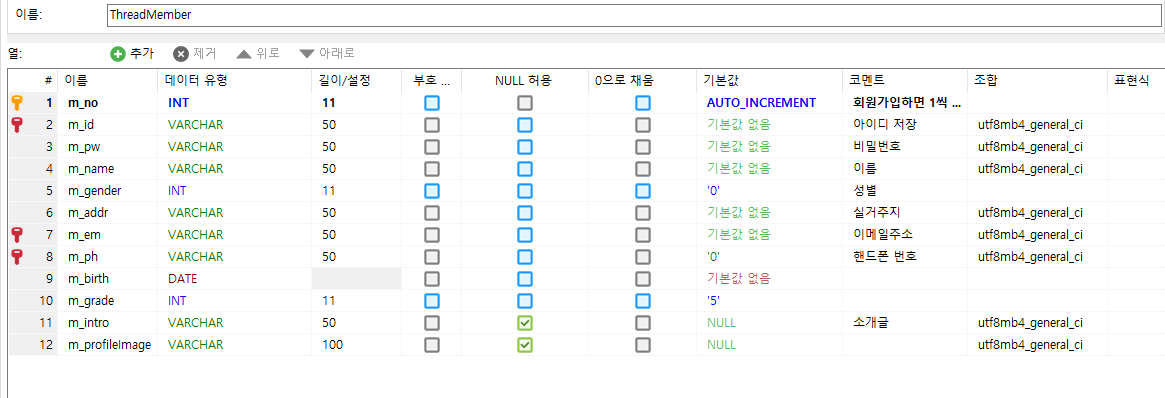Click the 추가 button label
The height and width of the screenshot is (398, 1165).
[x=142, y=53]
